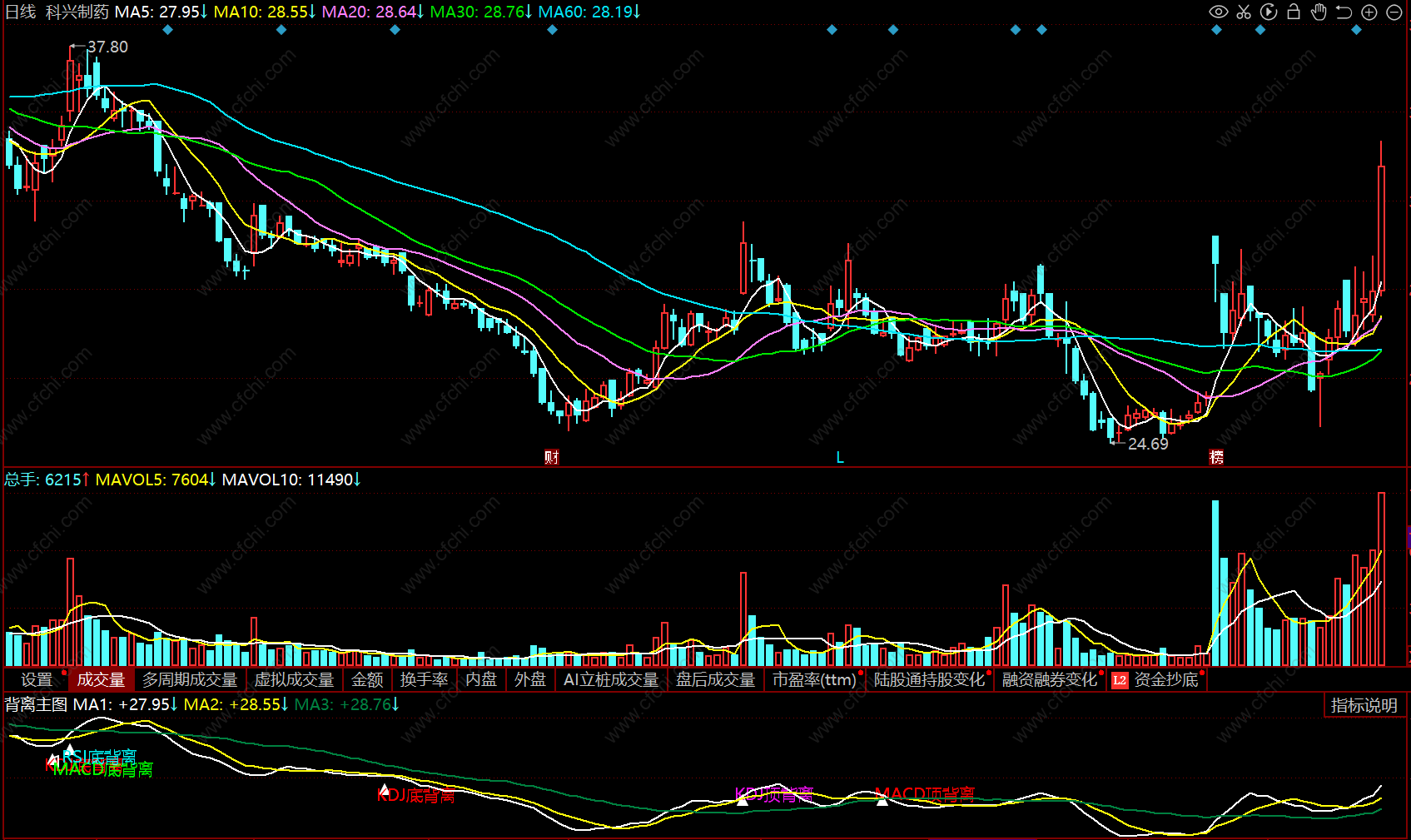Click the 日线 period label
Viewport: 1411px width, 840px height.
[21, 12]
